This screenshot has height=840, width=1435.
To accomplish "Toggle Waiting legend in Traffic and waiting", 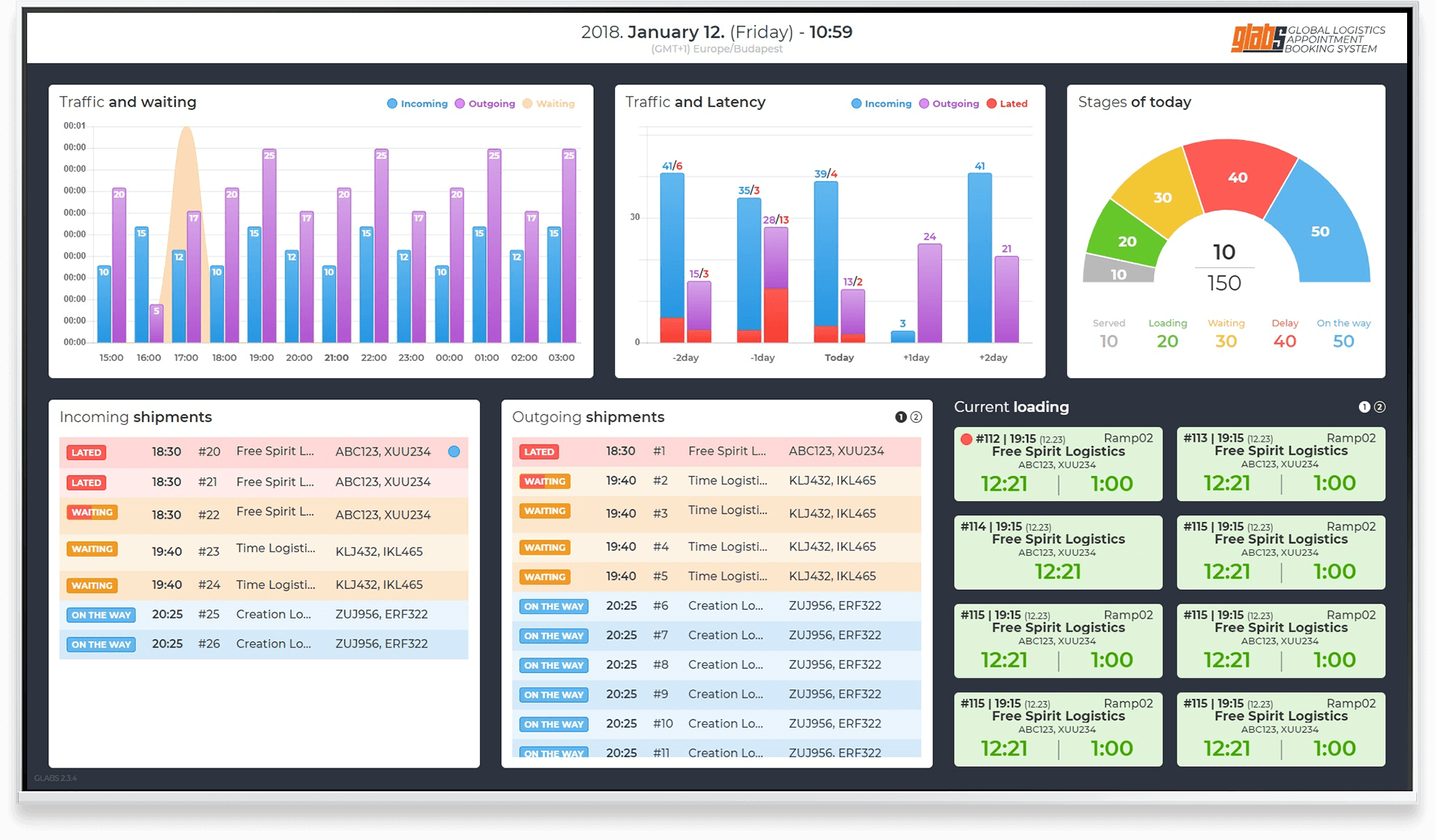I will [549, 104].
